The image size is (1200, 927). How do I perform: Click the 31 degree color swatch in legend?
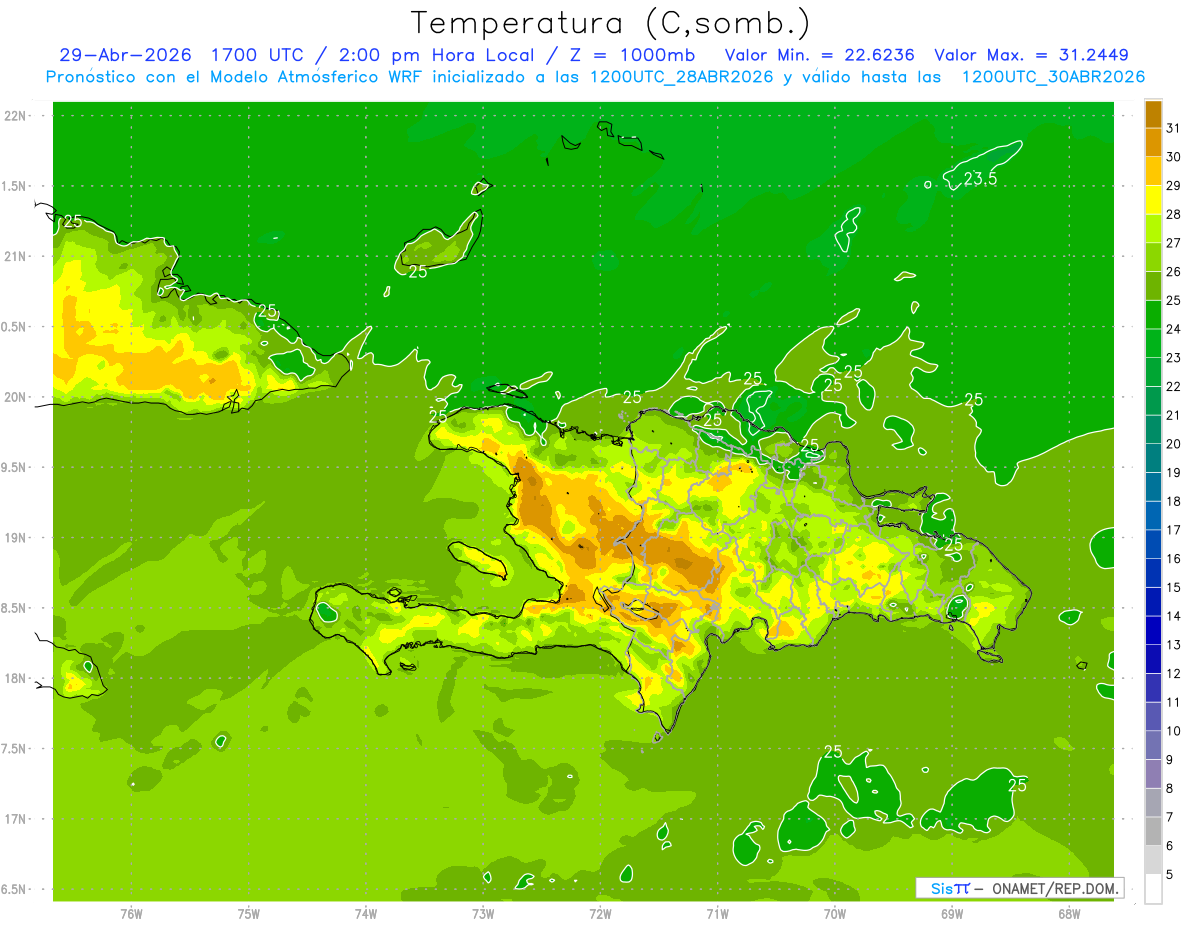pyautogui.click(x=1153, y=114)
